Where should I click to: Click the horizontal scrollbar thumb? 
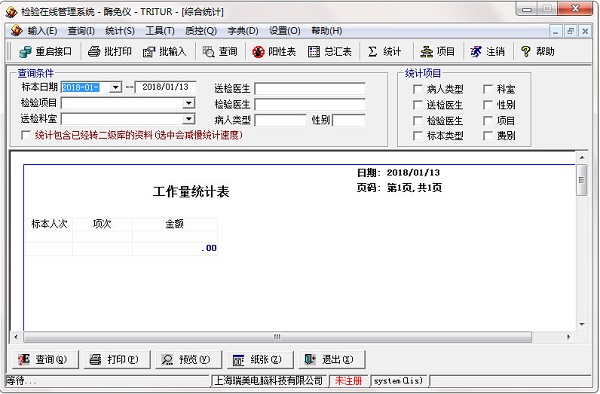[277, 337]
